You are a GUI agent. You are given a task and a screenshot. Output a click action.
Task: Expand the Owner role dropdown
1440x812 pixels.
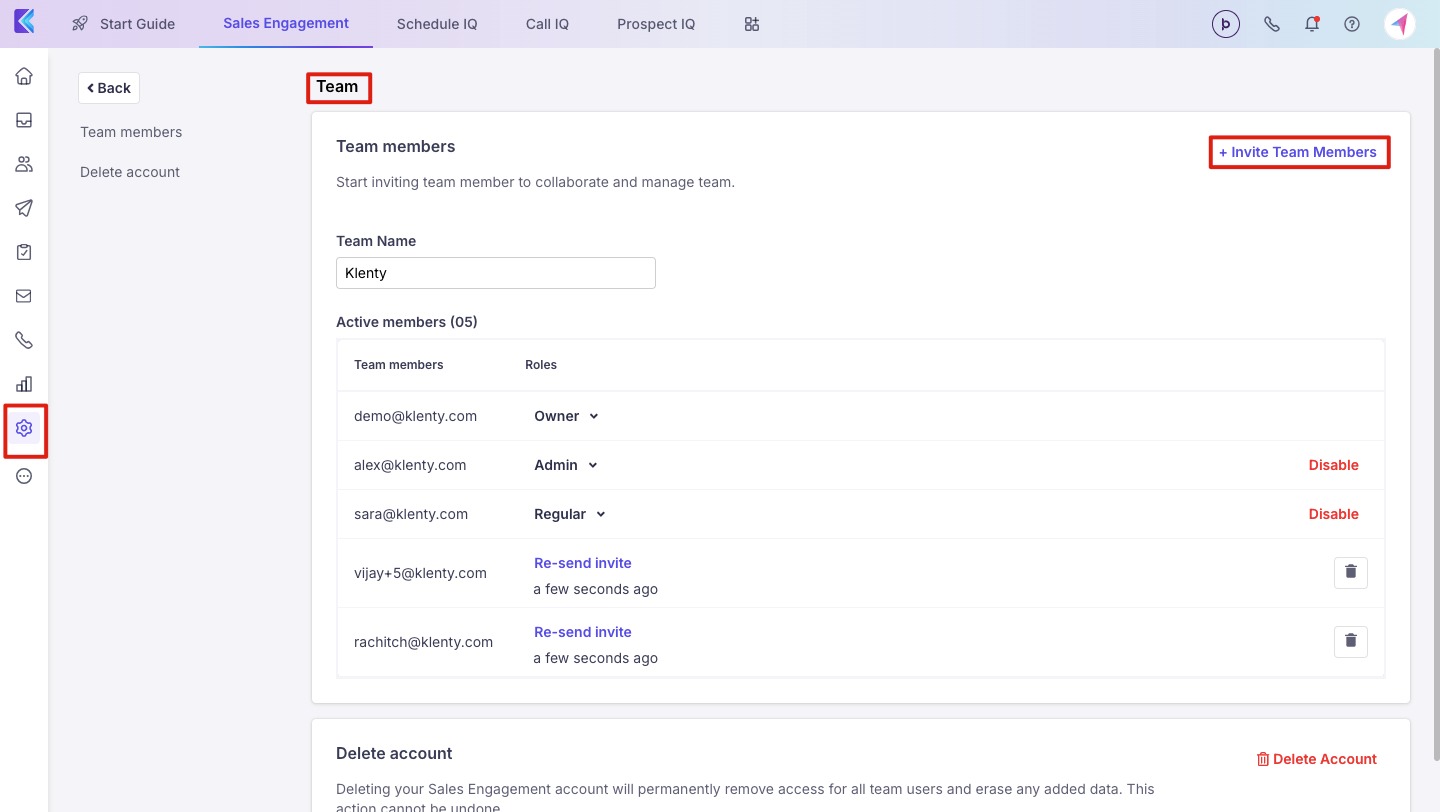tap(566, 416)
